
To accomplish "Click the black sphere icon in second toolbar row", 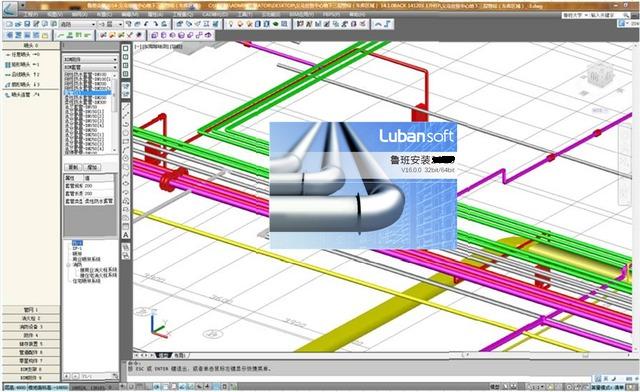I will click(x=139, y=36).
